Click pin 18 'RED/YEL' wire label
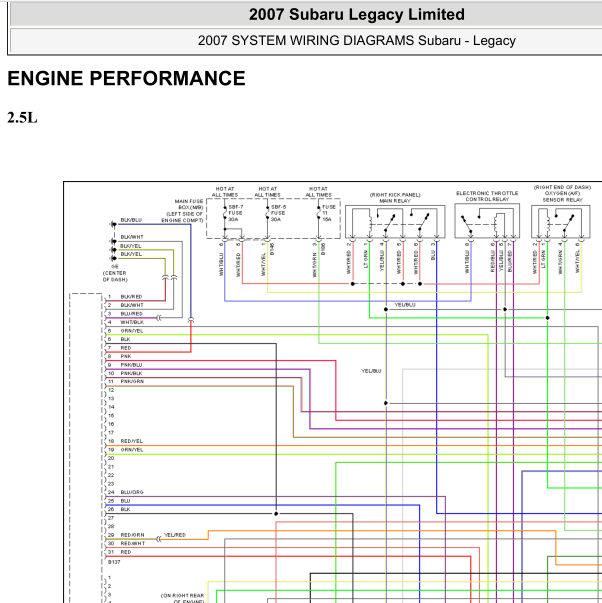 tap(132, 441)
